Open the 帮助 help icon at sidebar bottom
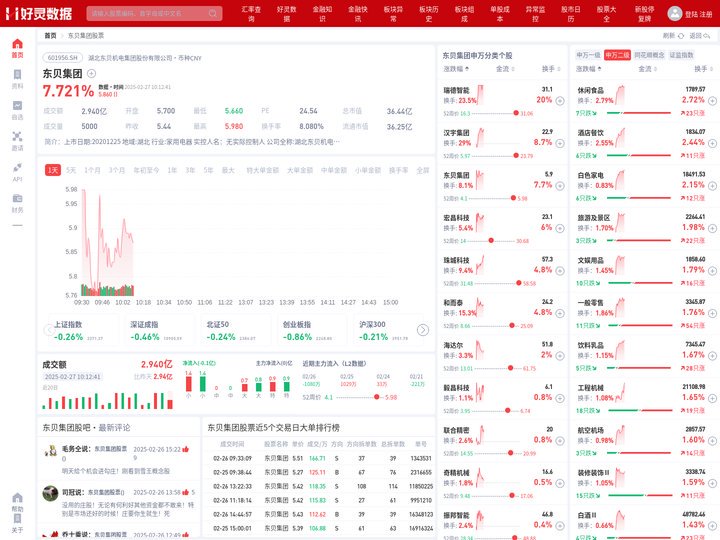Screen dimensions: 720x540 click(17, 498)
